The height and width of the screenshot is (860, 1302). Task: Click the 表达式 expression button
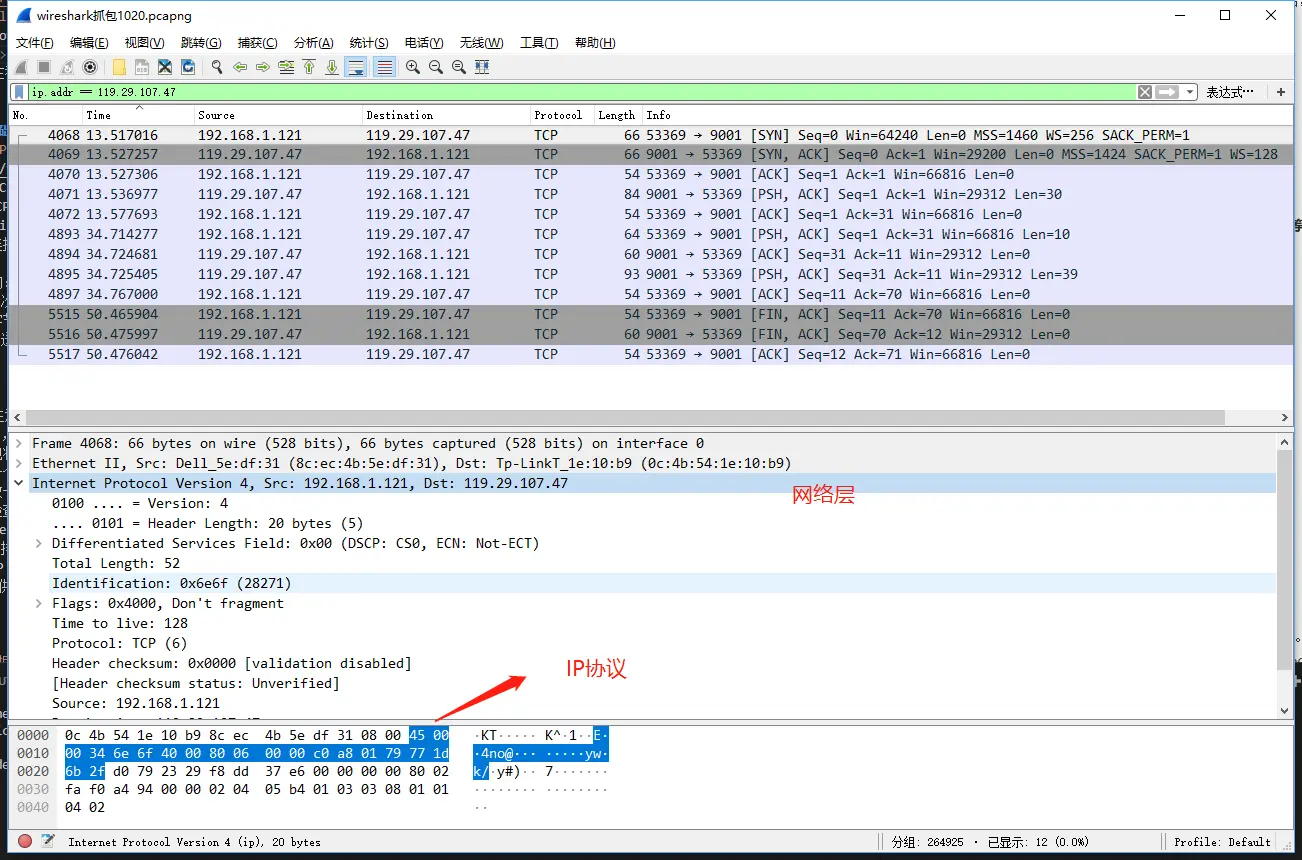(1229, 92)
